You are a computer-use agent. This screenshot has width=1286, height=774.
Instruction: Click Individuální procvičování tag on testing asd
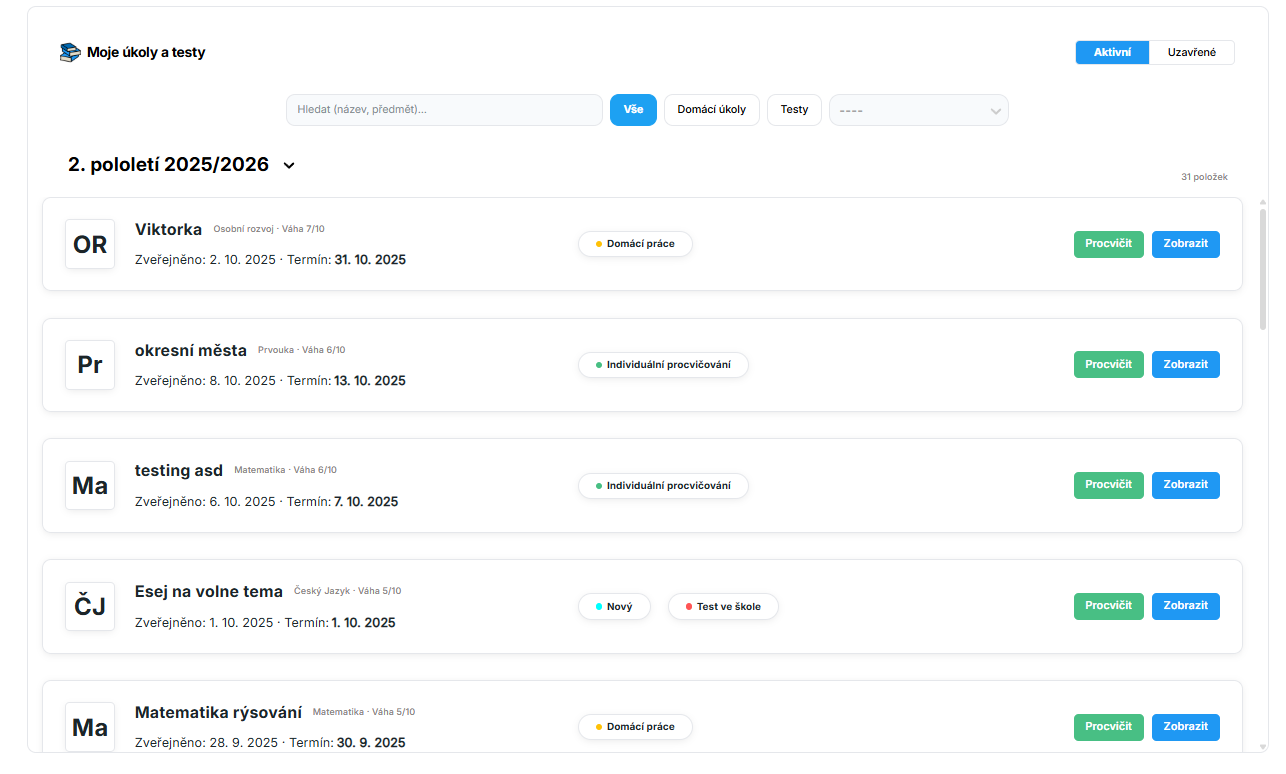[663, 486]
